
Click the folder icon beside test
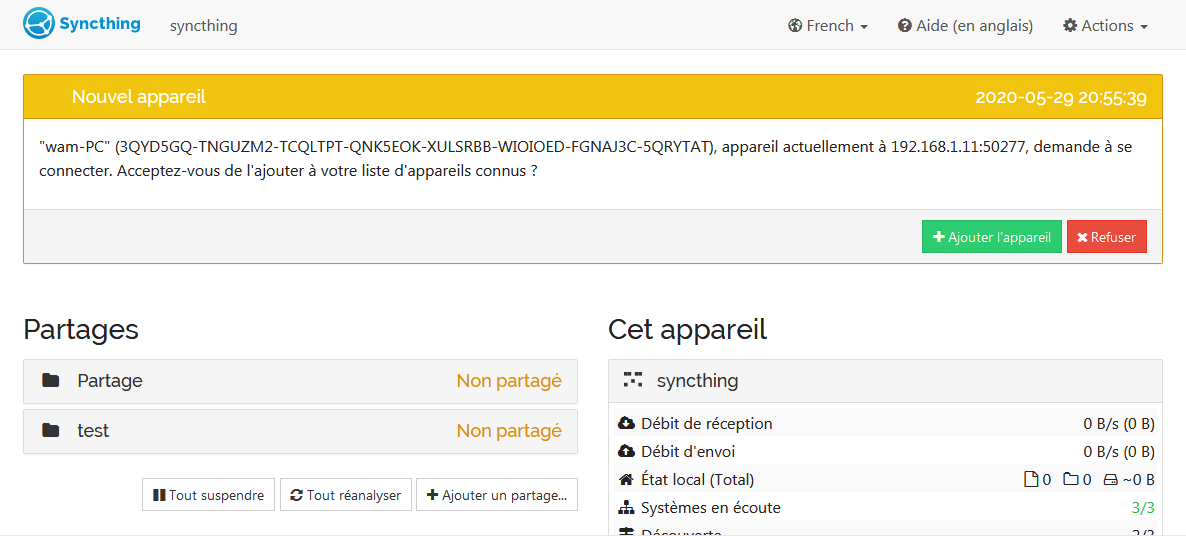[51, 431]
